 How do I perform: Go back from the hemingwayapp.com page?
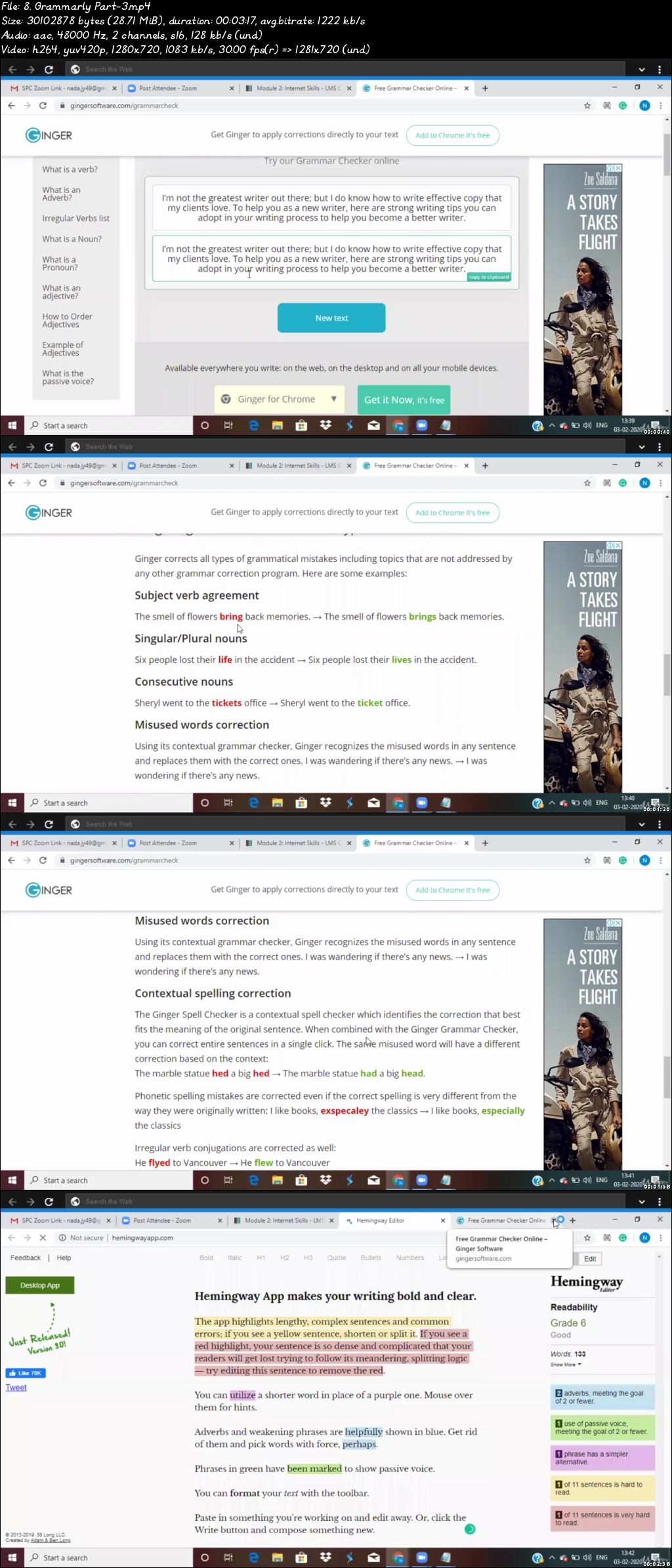coord(11,1237)
